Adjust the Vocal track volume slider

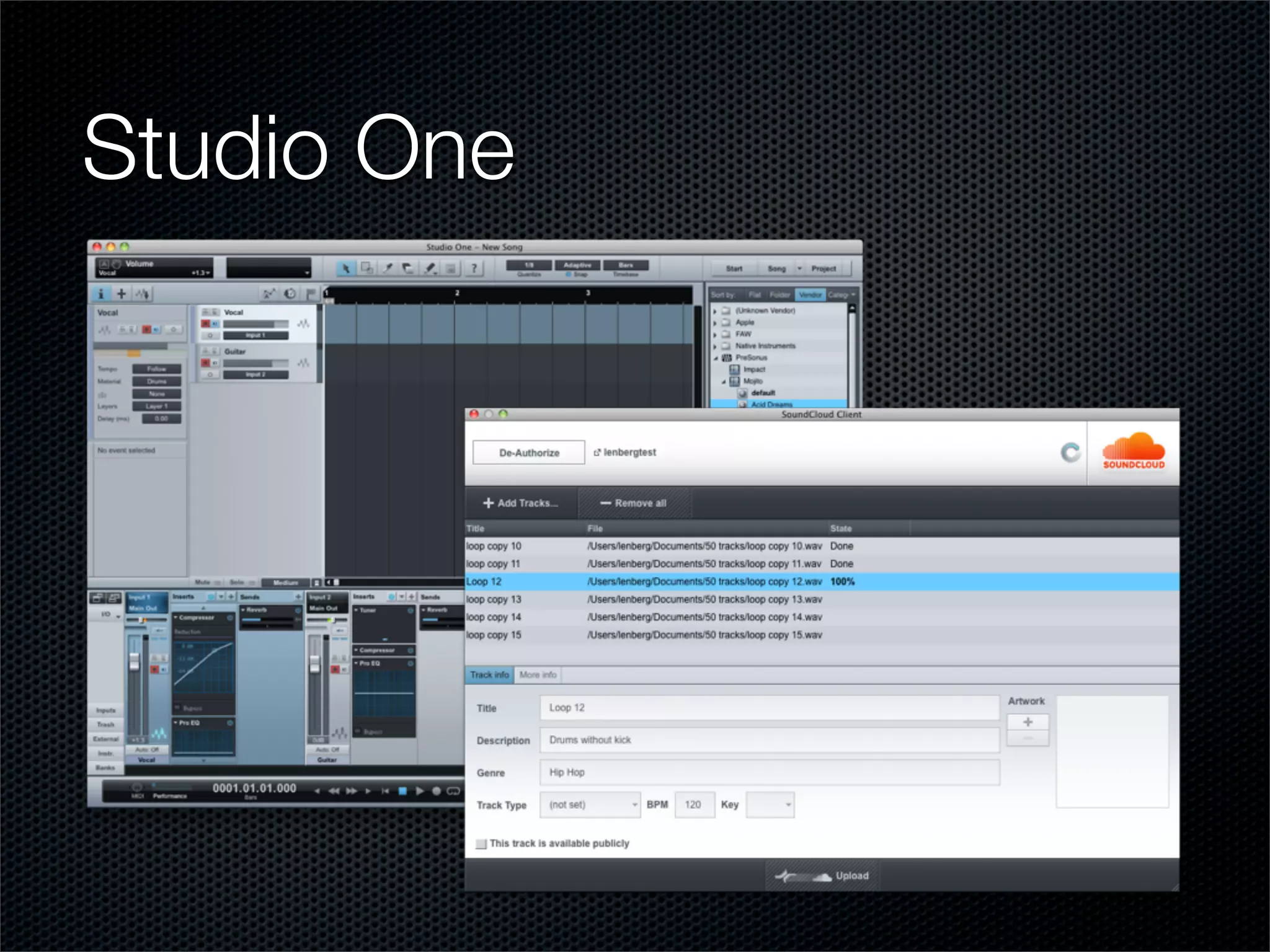tap(255, 324)
